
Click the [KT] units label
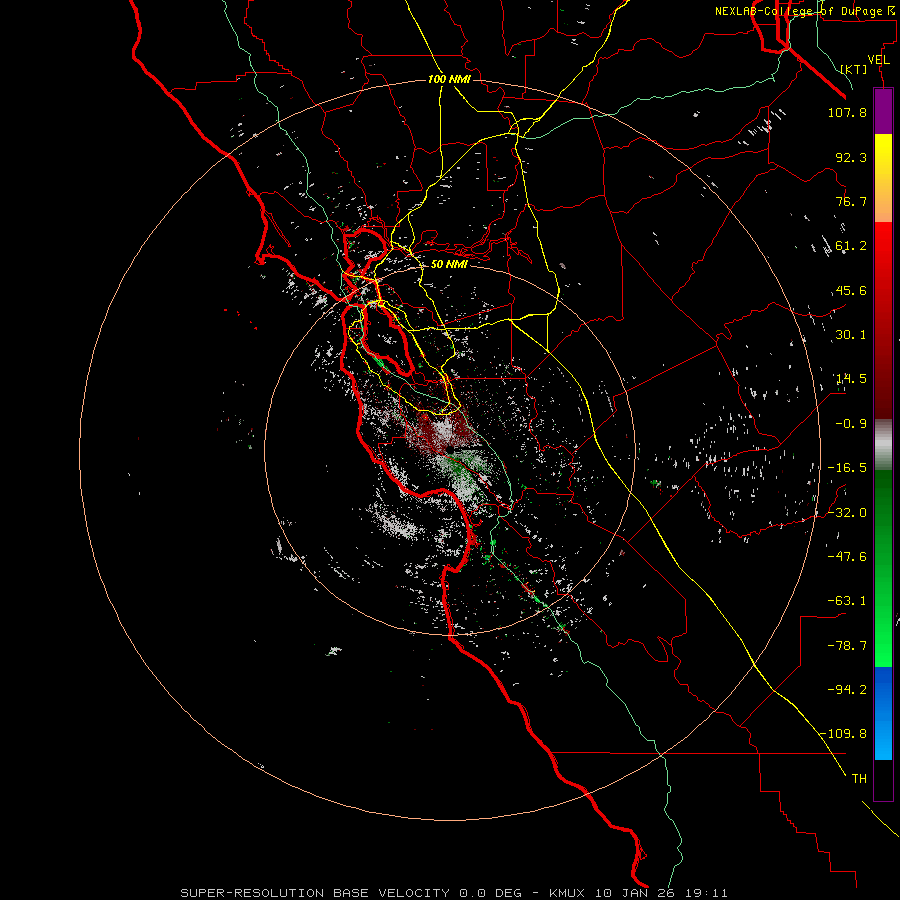(854, 69)
